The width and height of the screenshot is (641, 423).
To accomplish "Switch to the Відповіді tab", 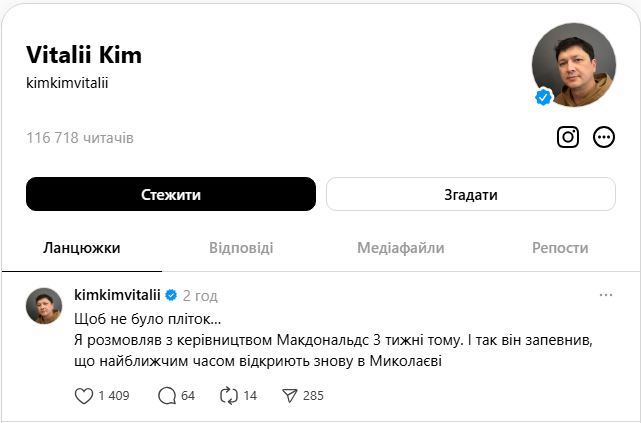I will [241, 248].
